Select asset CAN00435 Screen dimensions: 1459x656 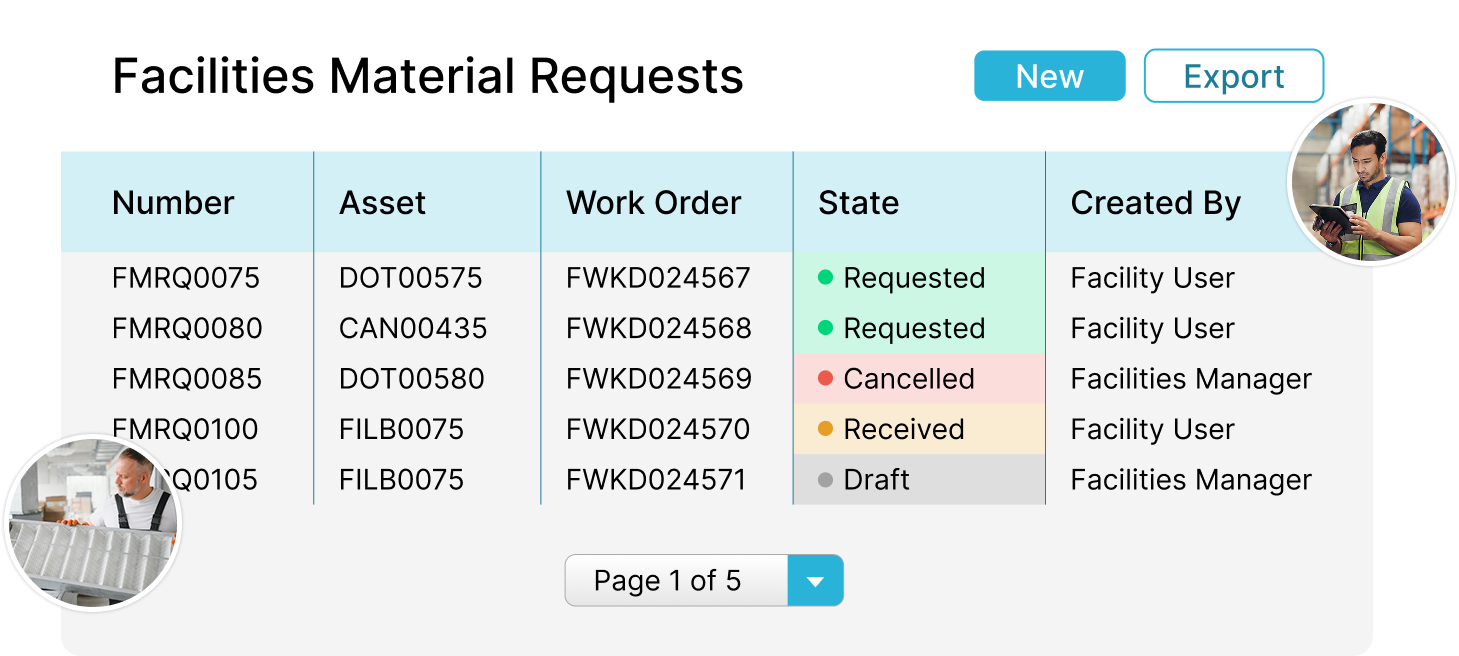[413, 328]
